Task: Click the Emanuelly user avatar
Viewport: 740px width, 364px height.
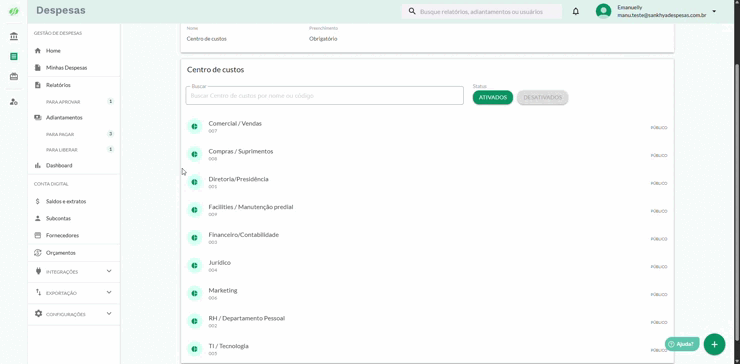Action: click(603, 11)
